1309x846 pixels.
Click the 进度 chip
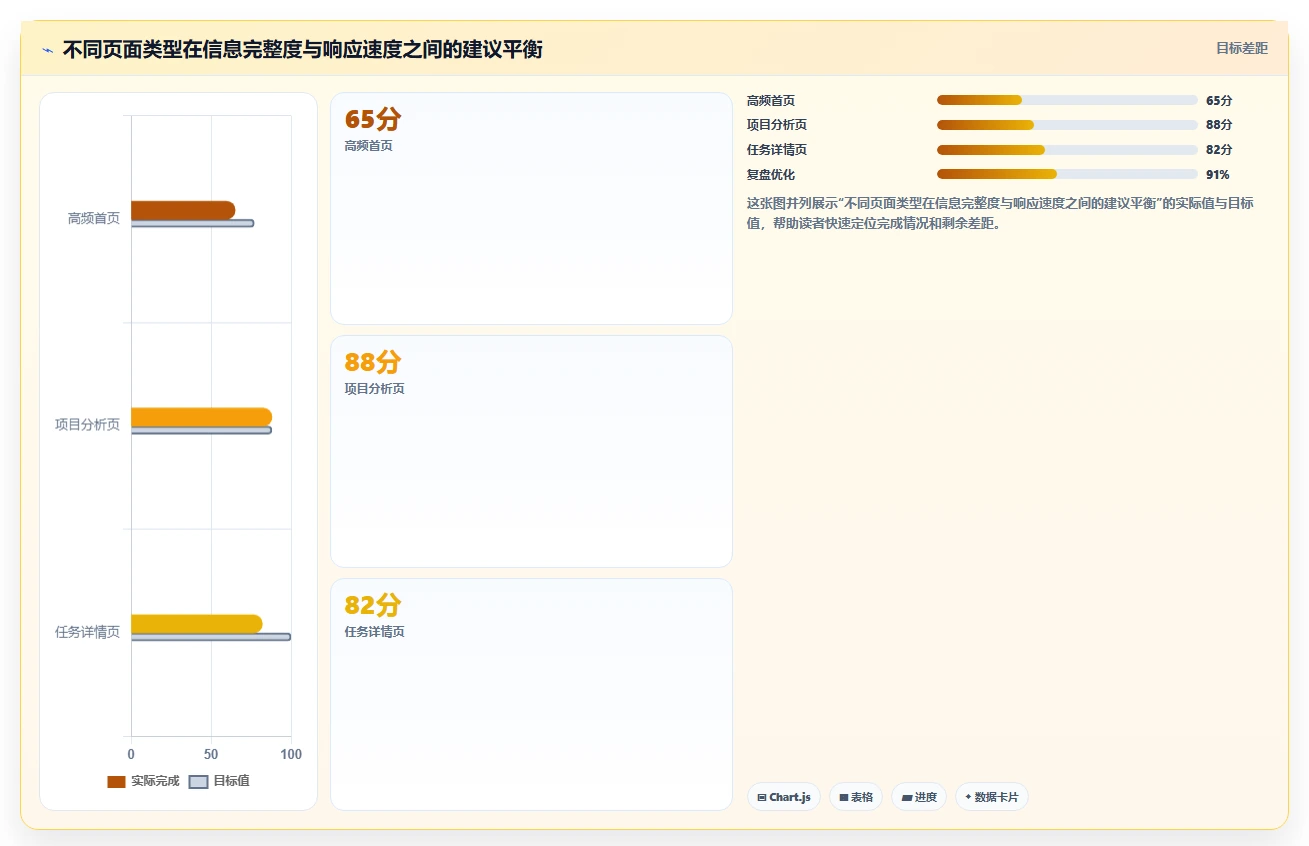[x=919, y=797]
